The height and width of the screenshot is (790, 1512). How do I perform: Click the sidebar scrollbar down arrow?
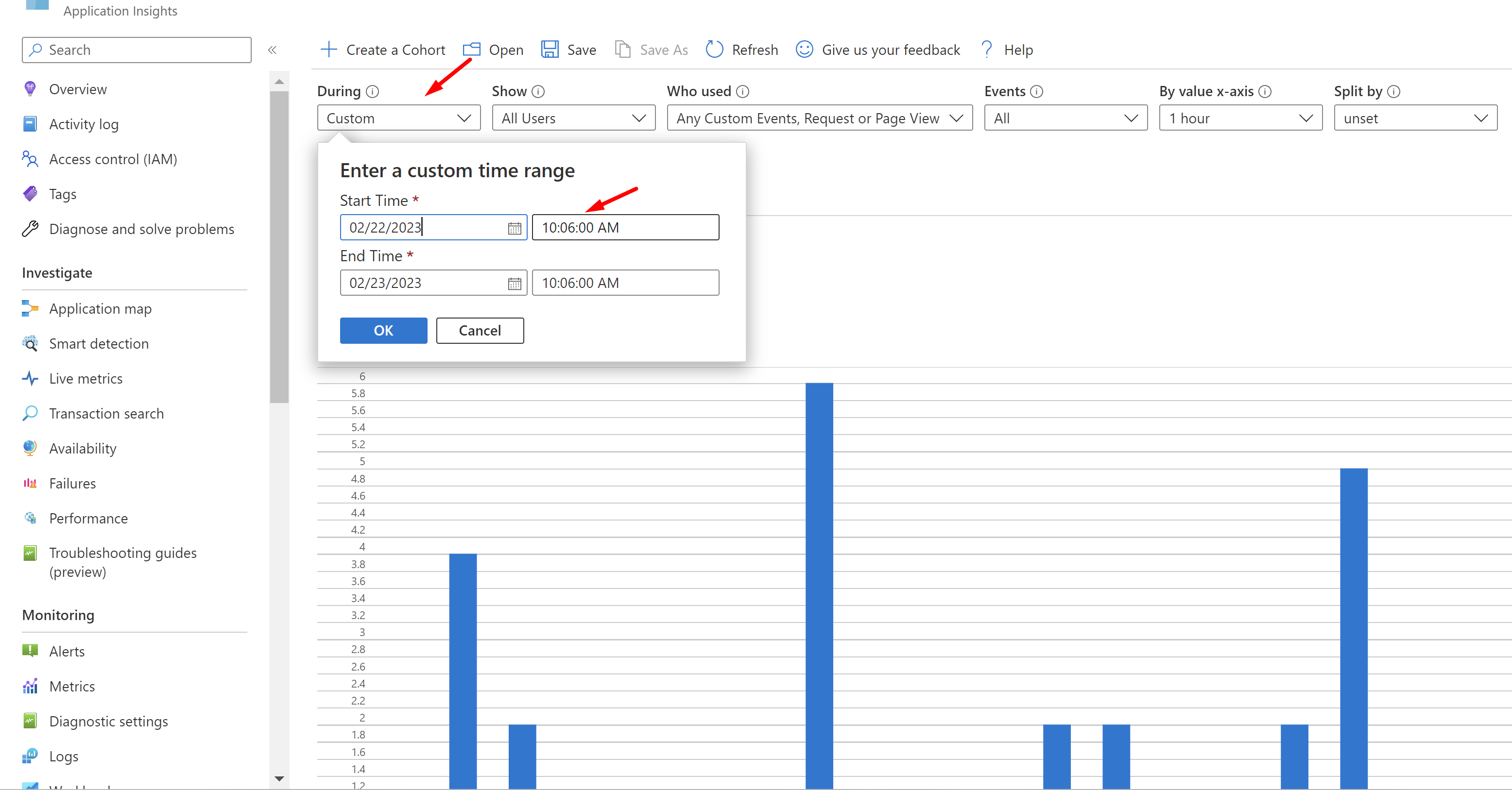pos(279,778)
